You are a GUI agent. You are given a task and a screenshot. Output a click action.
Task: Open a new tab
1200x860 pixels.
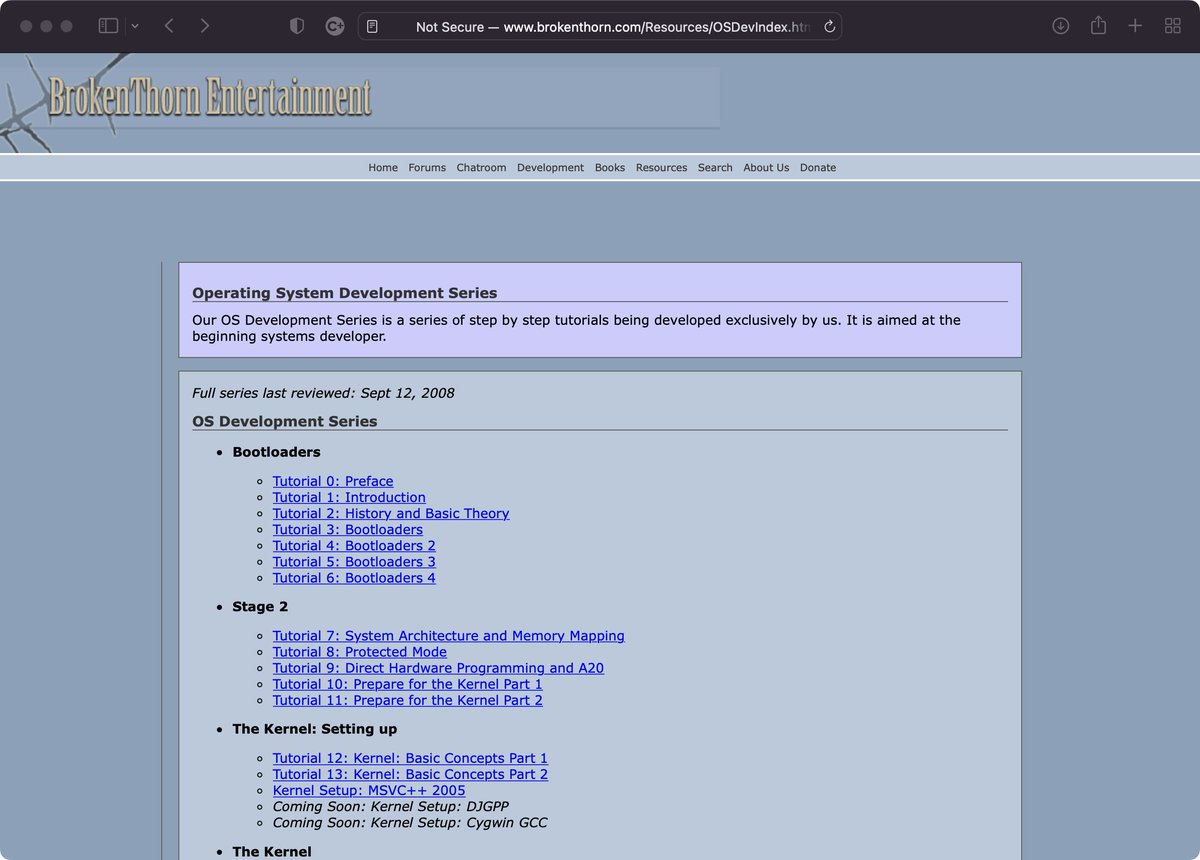pos(1135,26)
